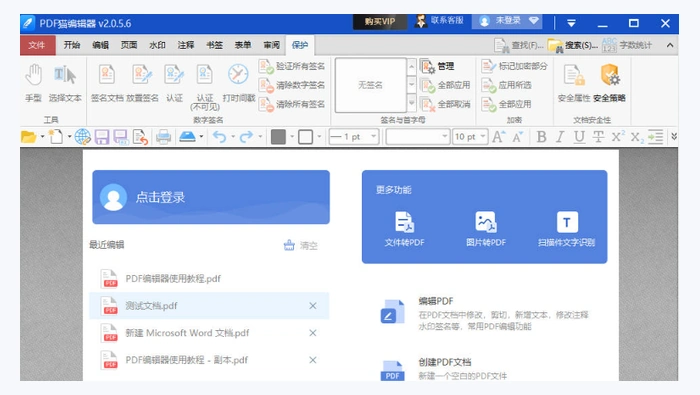Expand the toolbar overflow chevron
Screen dimensions: 700x395
tap(674, 137)
